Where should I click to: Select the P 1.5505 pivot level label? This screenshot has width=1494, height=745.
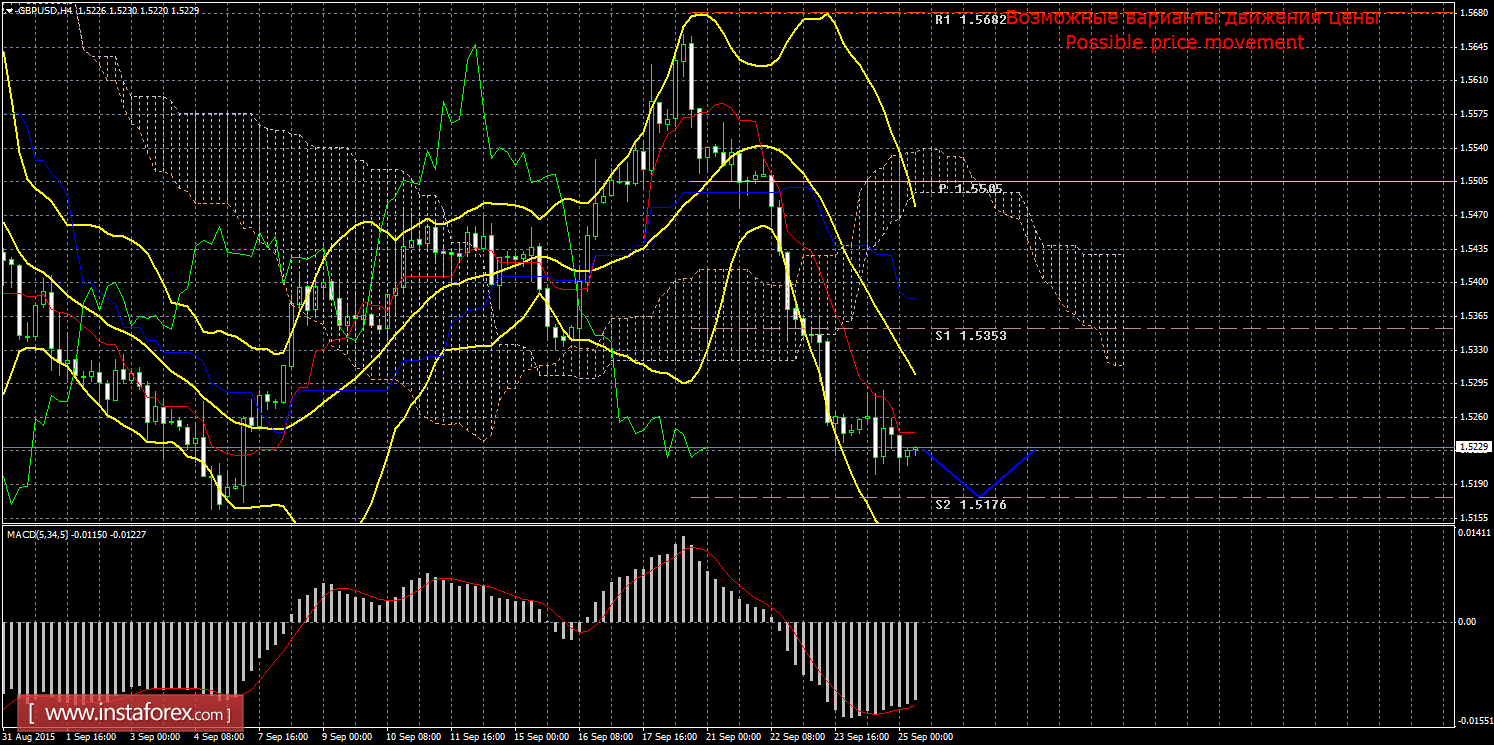[971, 188]
